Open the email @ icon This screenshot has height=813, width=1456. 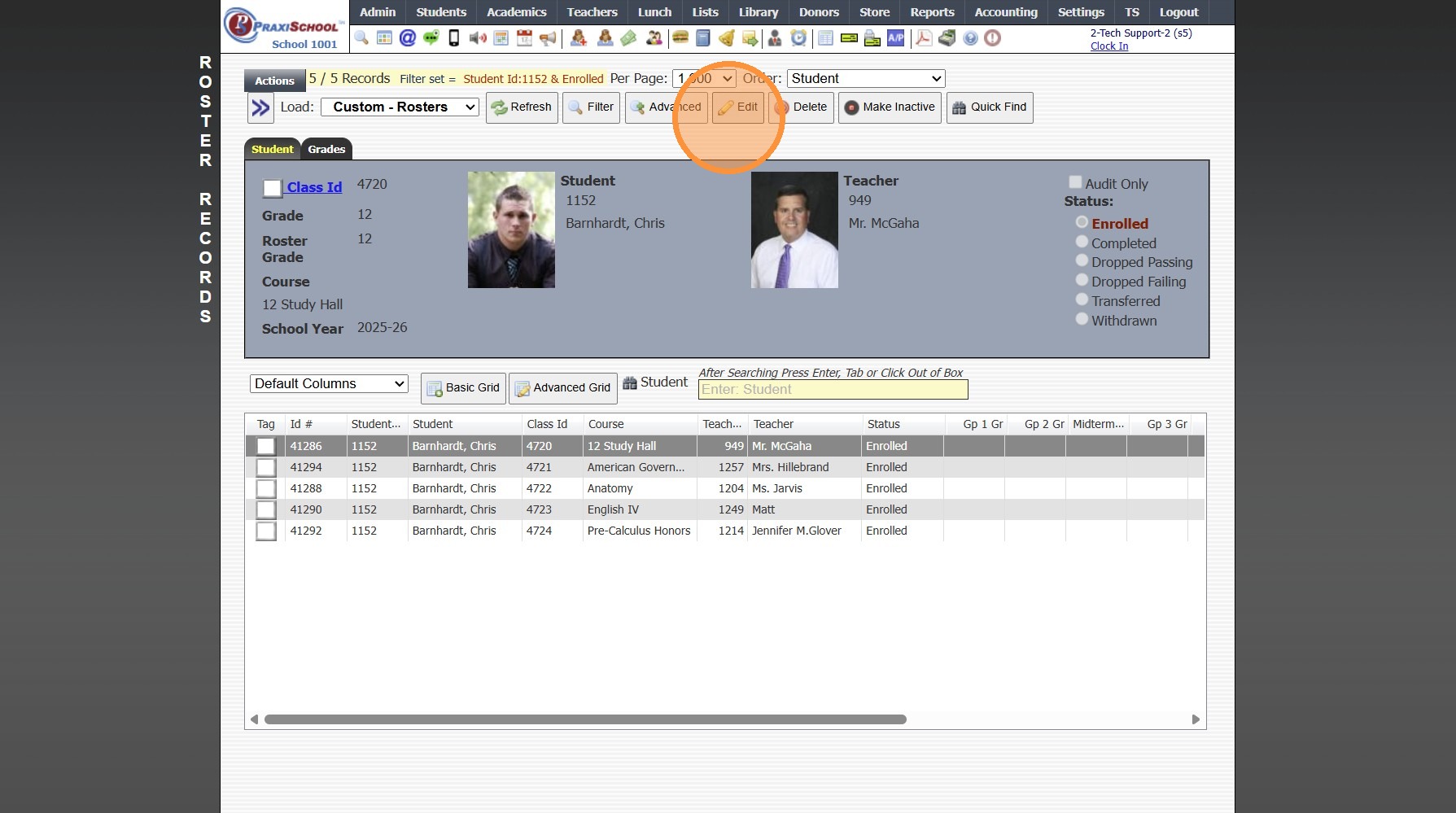[408, 38]
